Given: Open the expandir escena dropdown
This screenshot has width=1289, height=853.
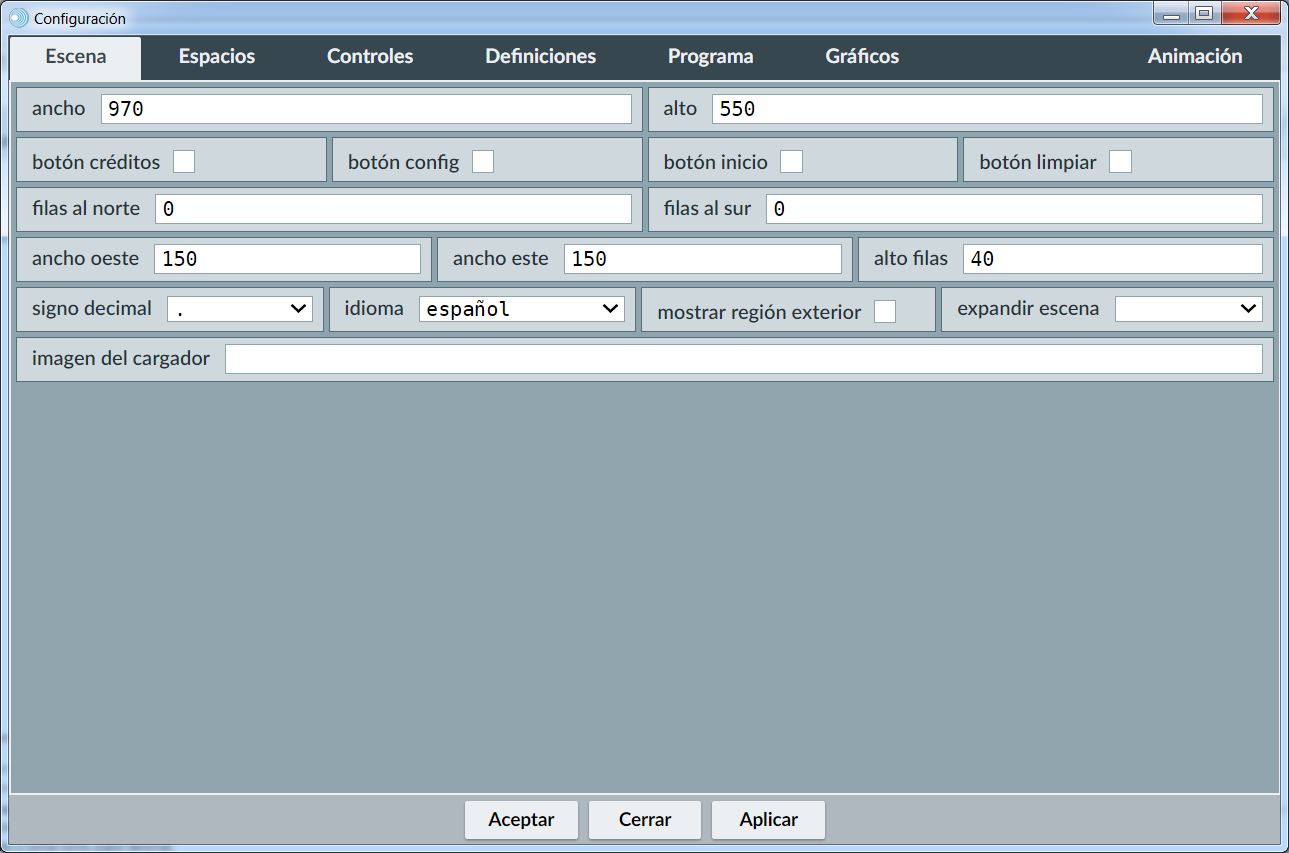Looking at the screenshot, I should pyautogui.click(x=1188, y=309).
